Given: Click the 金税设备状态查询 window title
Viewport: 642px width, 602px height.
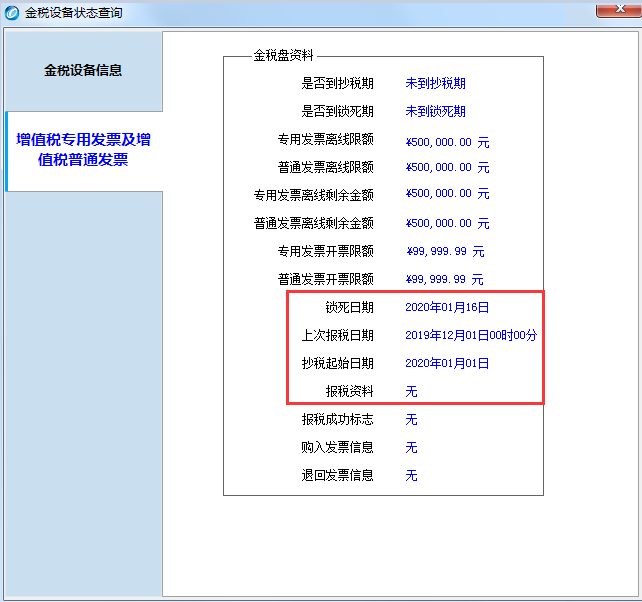Looking at the screenshot, I should click(x=74, y=13).
